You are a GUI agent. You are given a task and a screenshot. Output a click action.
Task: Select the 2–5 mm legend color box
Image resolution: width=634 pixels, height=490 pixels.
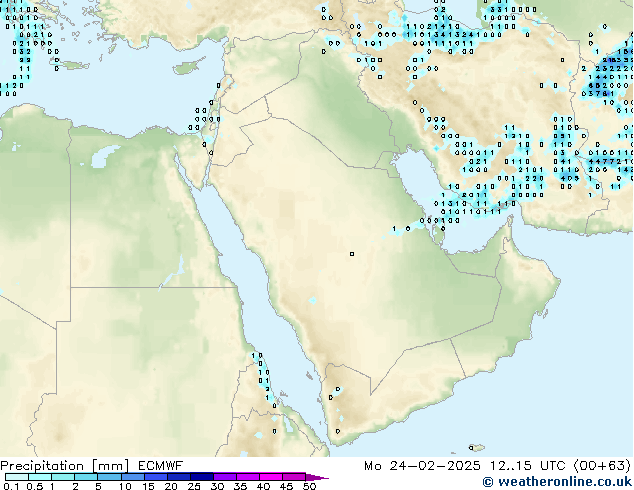point(86,477)
